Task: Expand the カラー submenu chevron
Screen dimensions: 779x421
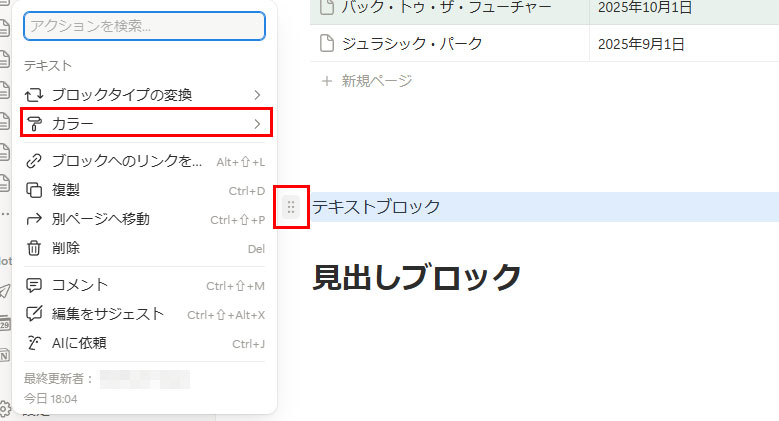Action: click(257, 124)
